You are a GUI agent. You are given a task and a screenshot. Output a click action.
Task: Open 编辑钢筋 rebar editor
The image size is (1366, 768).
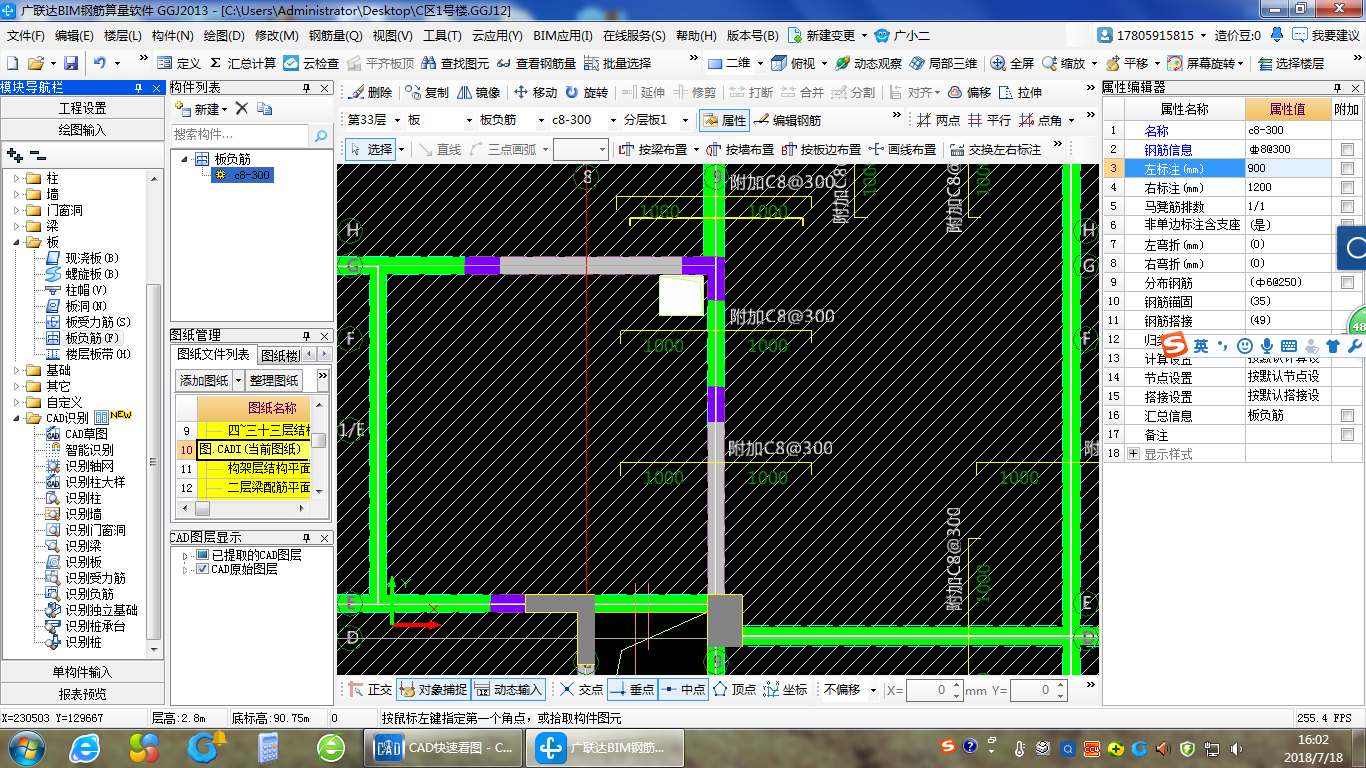[788, 120]
